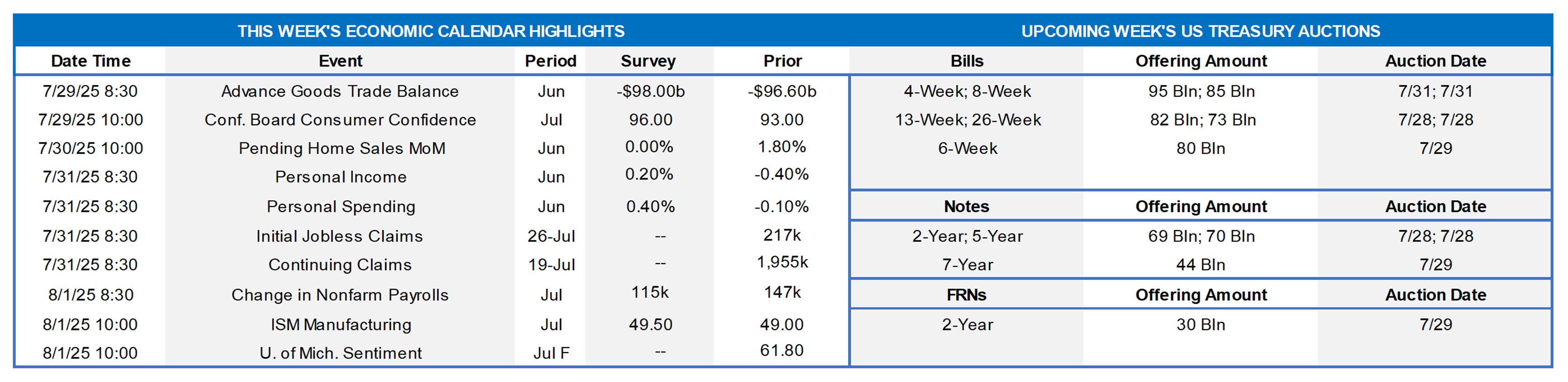The width and height of the screenshot is (1568, 382).
Task: Click the ISM Manufacturing event cell
Action: click(340, 325)
